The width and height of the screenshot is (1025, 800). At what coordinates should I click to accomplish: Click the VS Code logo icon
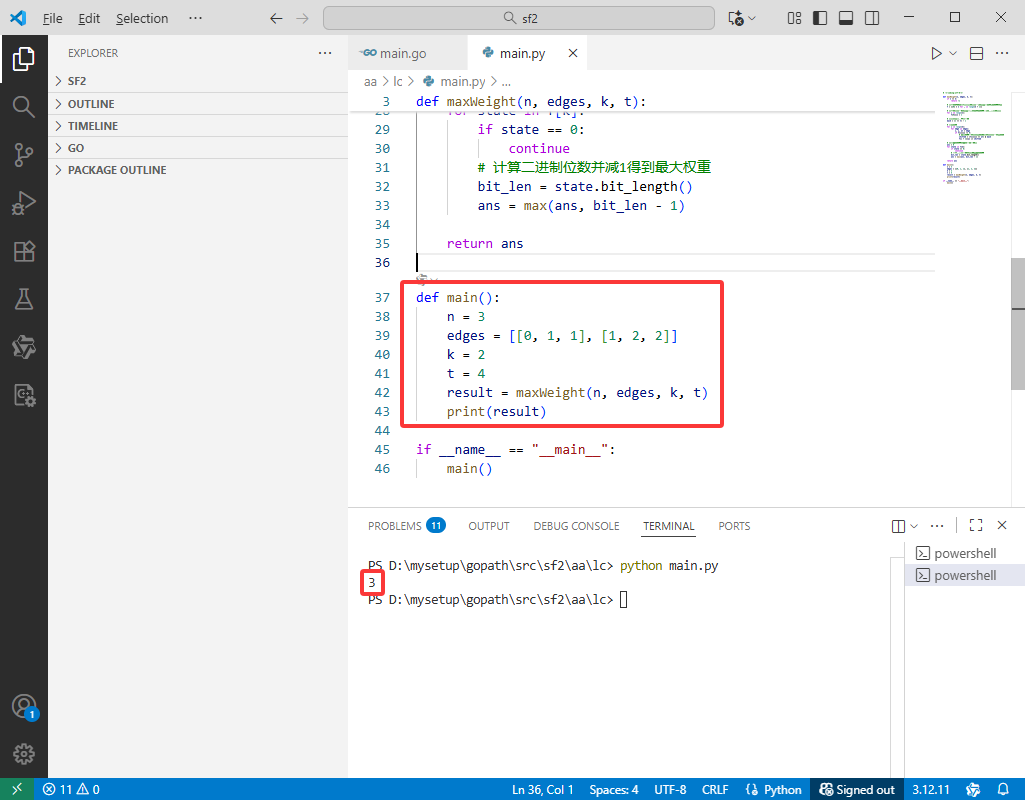18,18
